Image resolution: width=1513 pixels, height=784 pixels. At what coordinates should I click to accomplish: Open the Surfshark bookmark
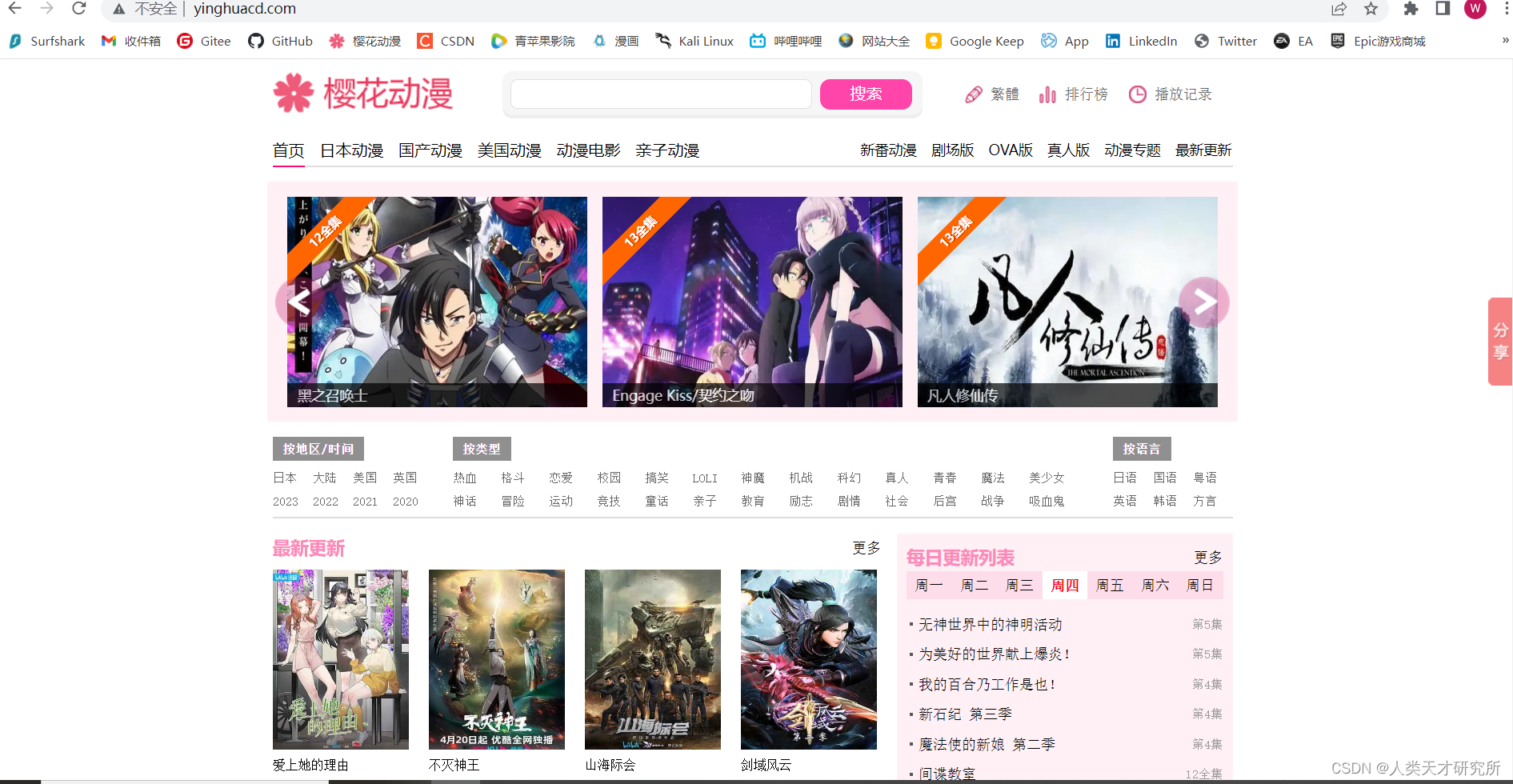[46, 41]
